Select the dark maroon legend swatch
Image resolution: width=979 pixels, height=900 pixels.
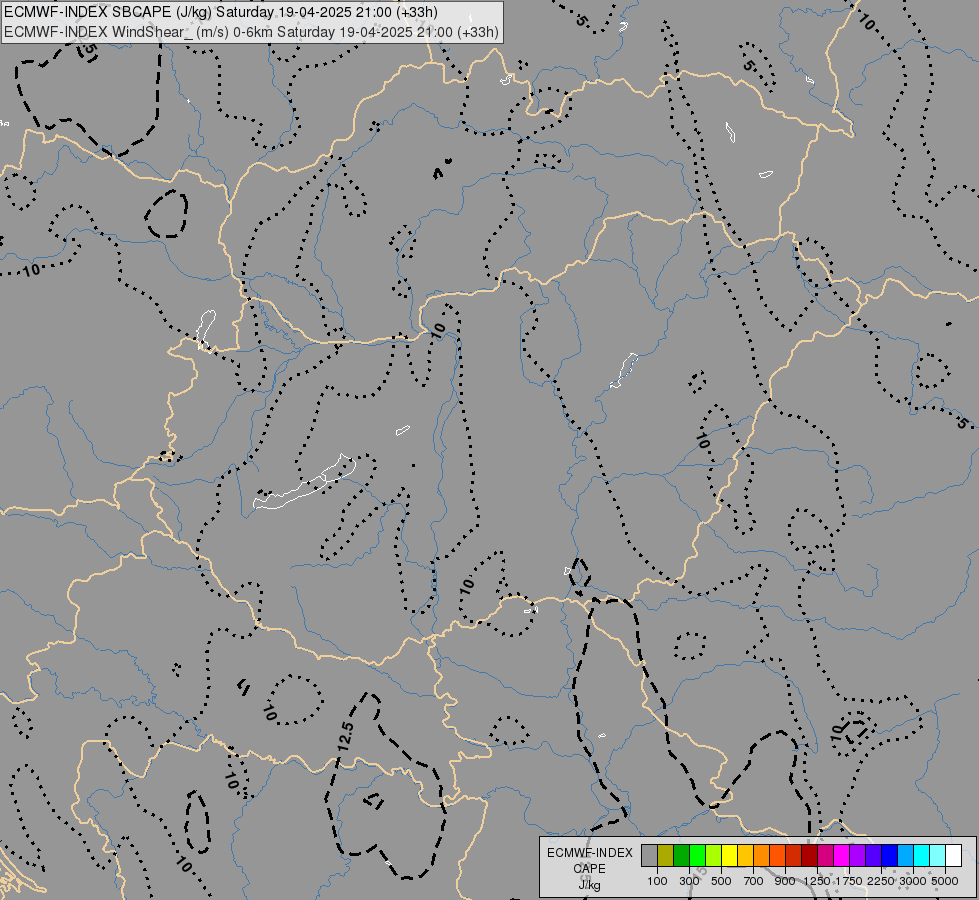pyautogui.click(x=810, y=856)
